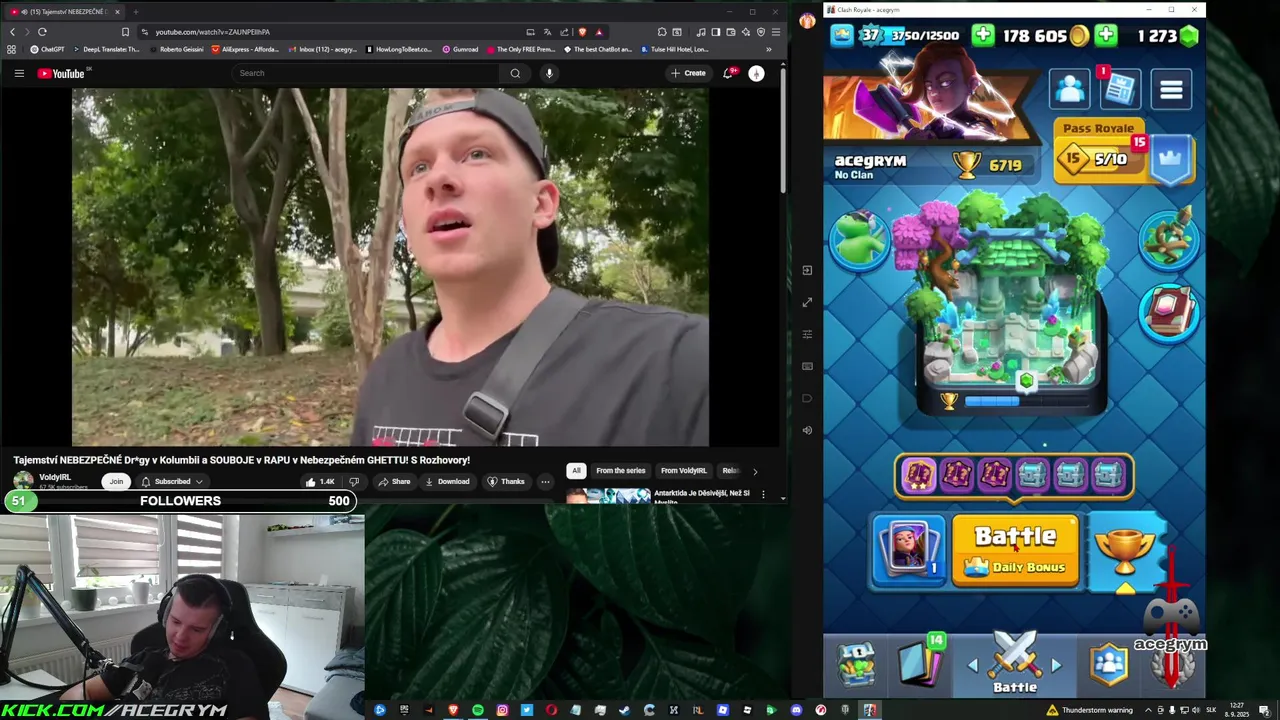
Task: Download the YouTube video
Action: point(447,482)
